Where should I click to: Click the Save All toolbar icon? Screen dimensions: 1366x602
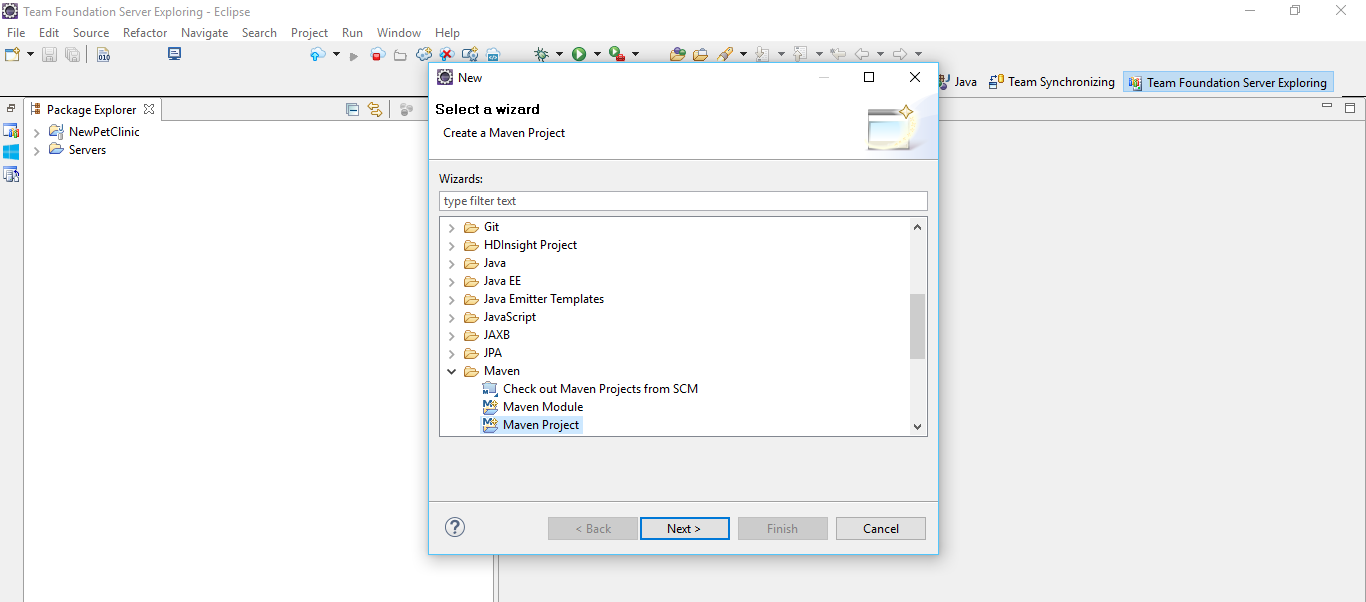(x=73, y=54)
